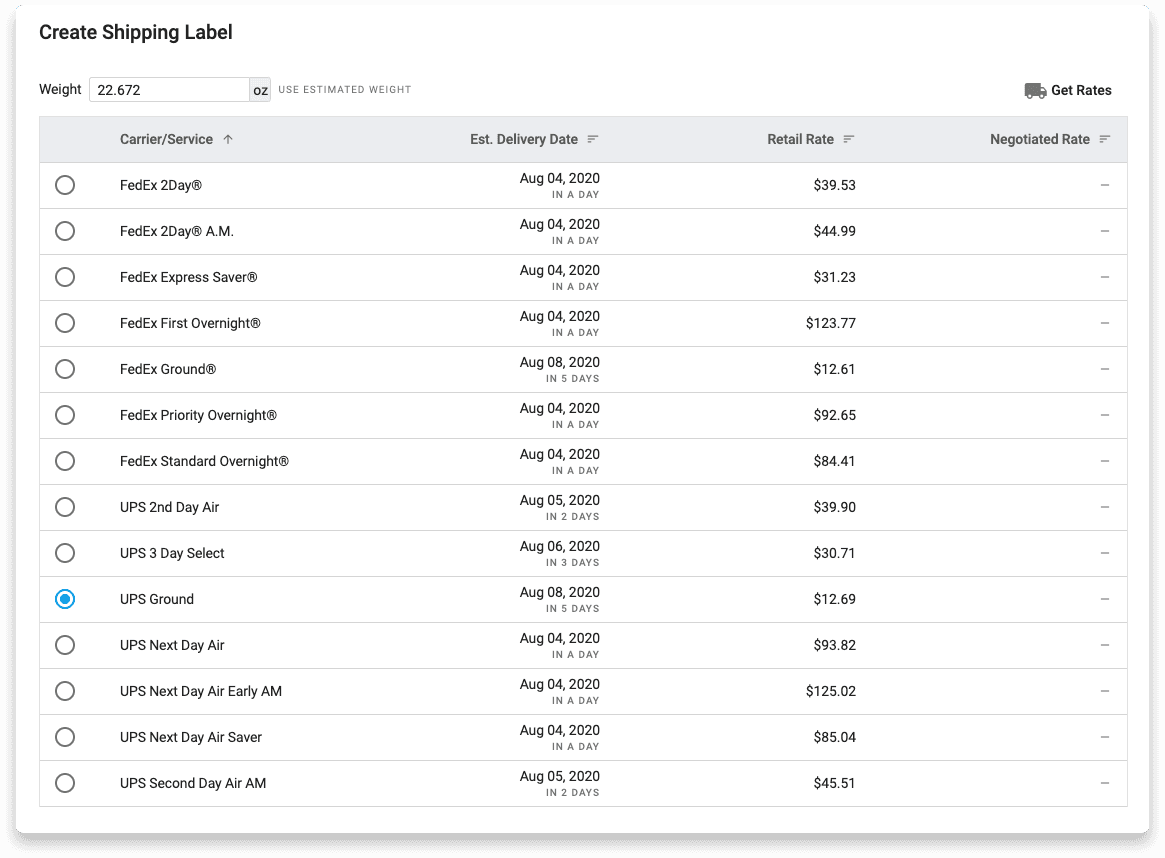Click the $30.71 retail rate

coord(834,553)
